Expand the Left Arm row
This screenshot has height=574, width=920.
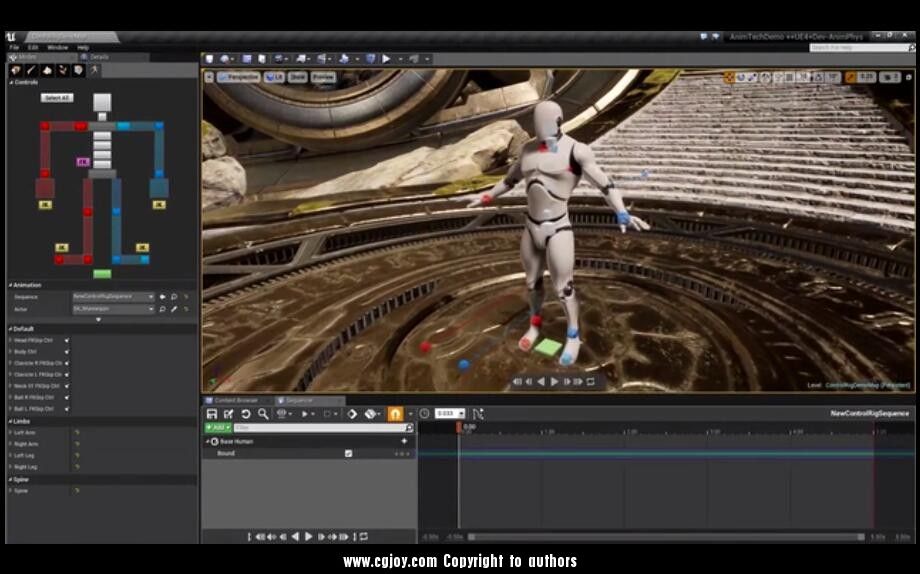(x=11, y=433)
